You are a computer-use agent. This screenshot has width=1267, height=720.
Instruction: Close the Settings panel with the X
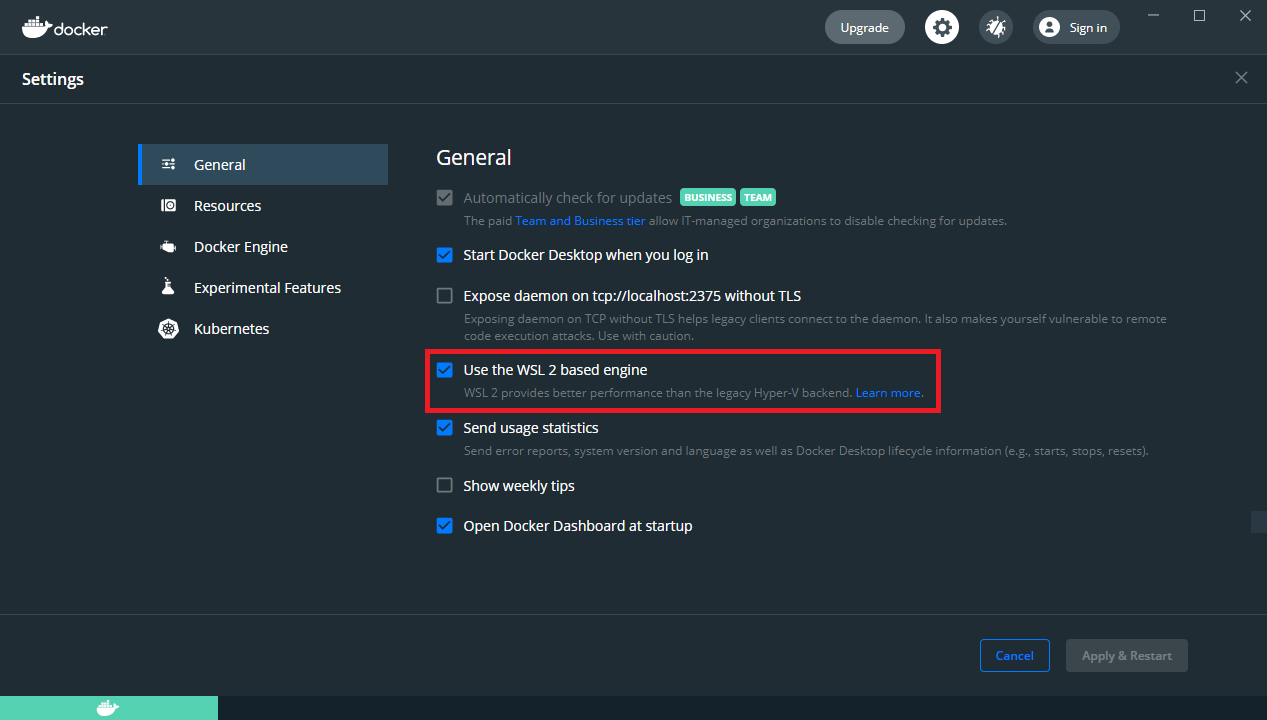pyautogui.click(x=1241, y=77)
